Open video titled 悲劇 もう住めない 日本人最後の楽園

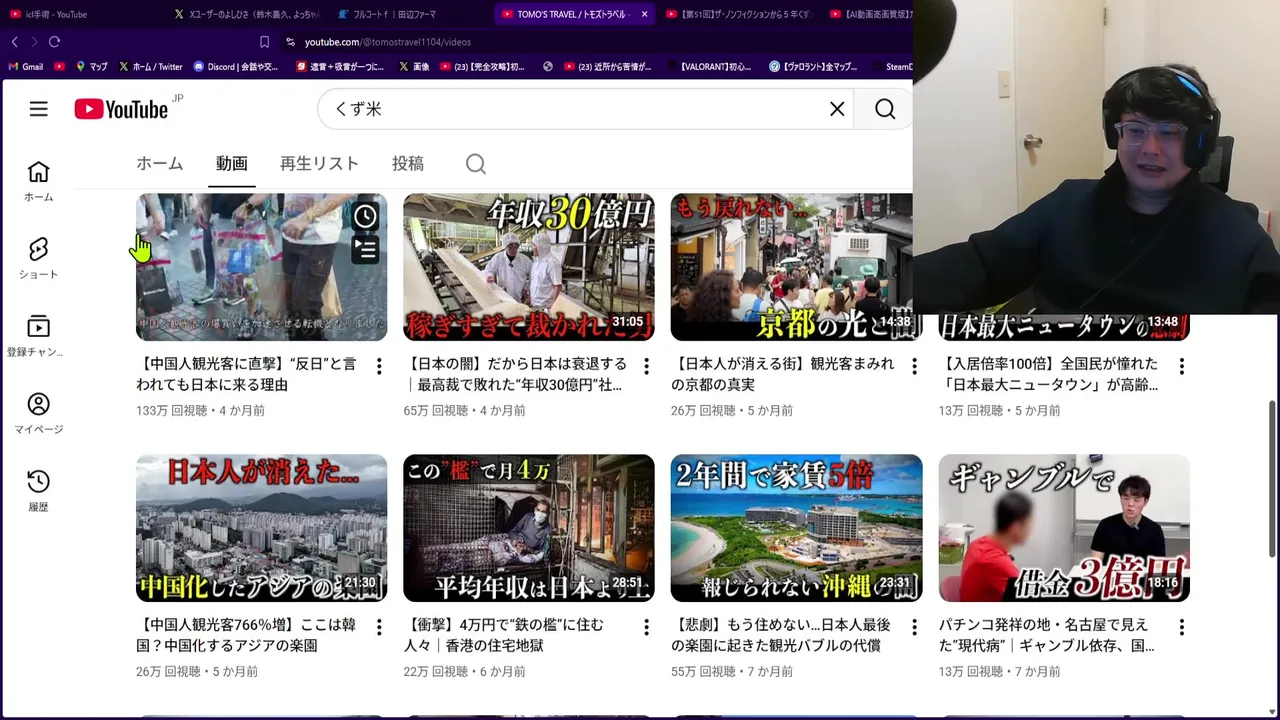click(x=780, y=635)
